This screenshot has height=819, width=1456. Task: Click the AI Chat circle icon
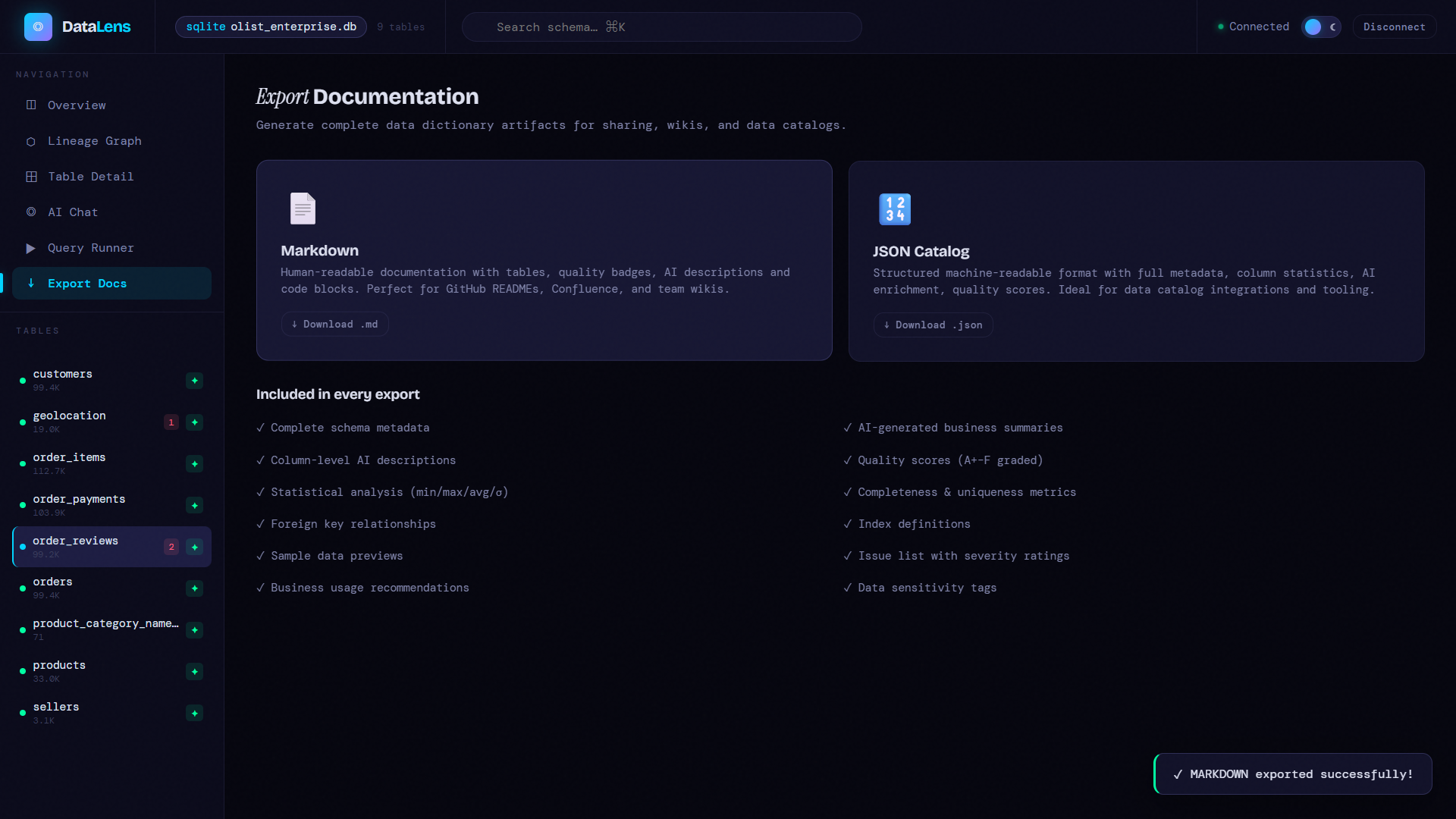pos(31,212)
